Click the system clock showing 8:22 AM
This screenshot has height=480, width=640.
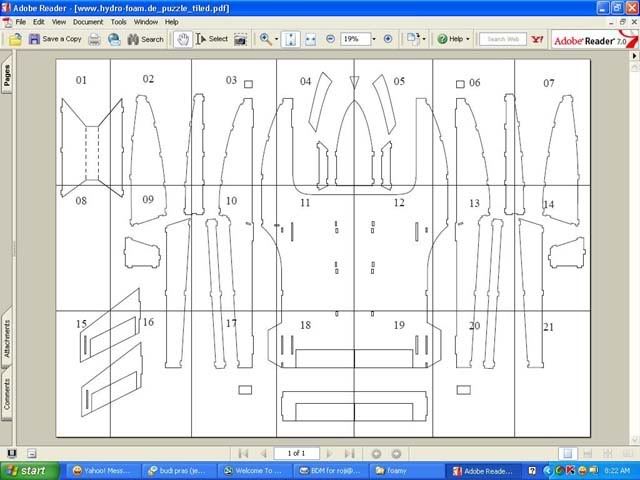(x=617, y=471)
